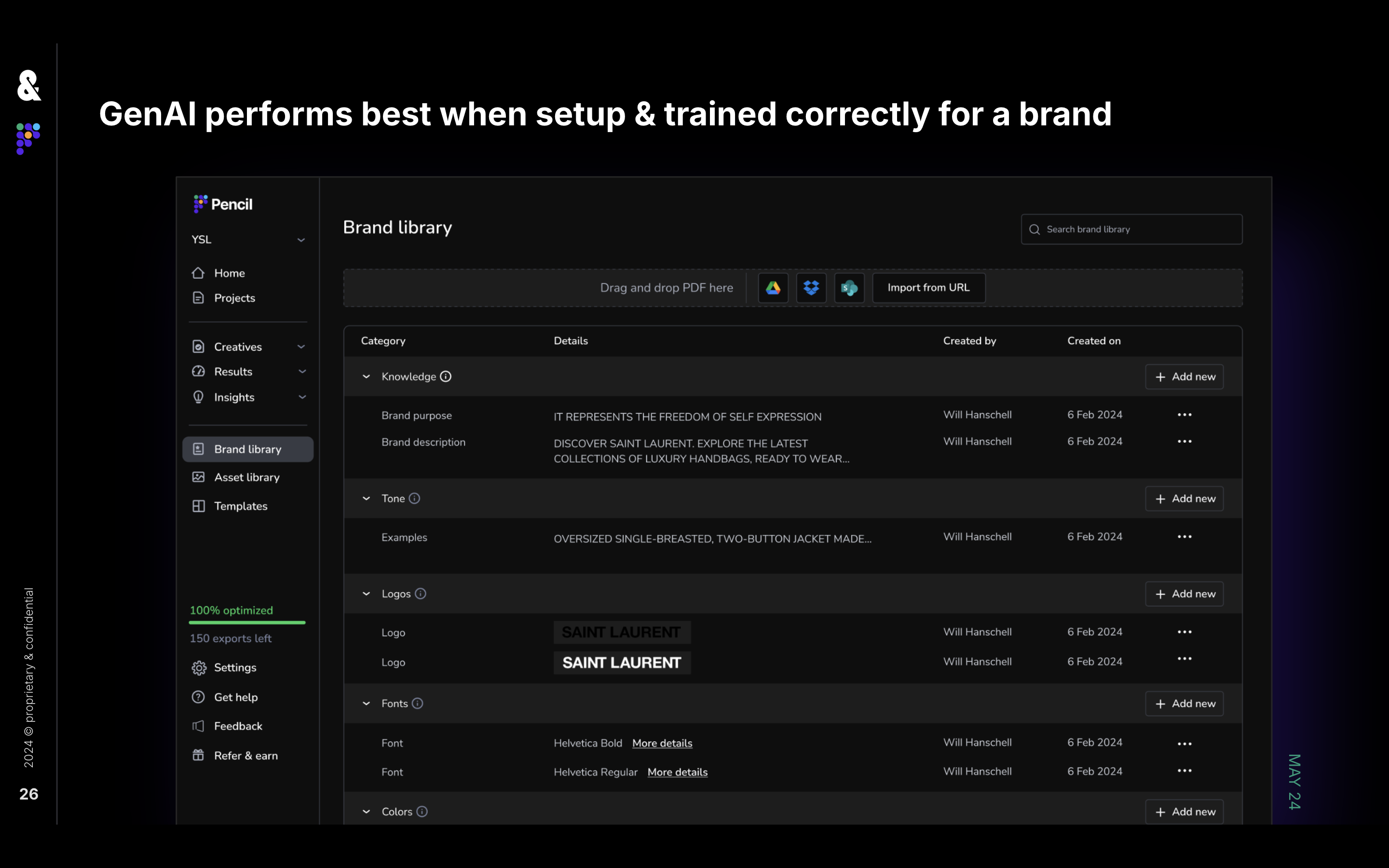Go to Templates in sidebar

[x=241, y=506]
